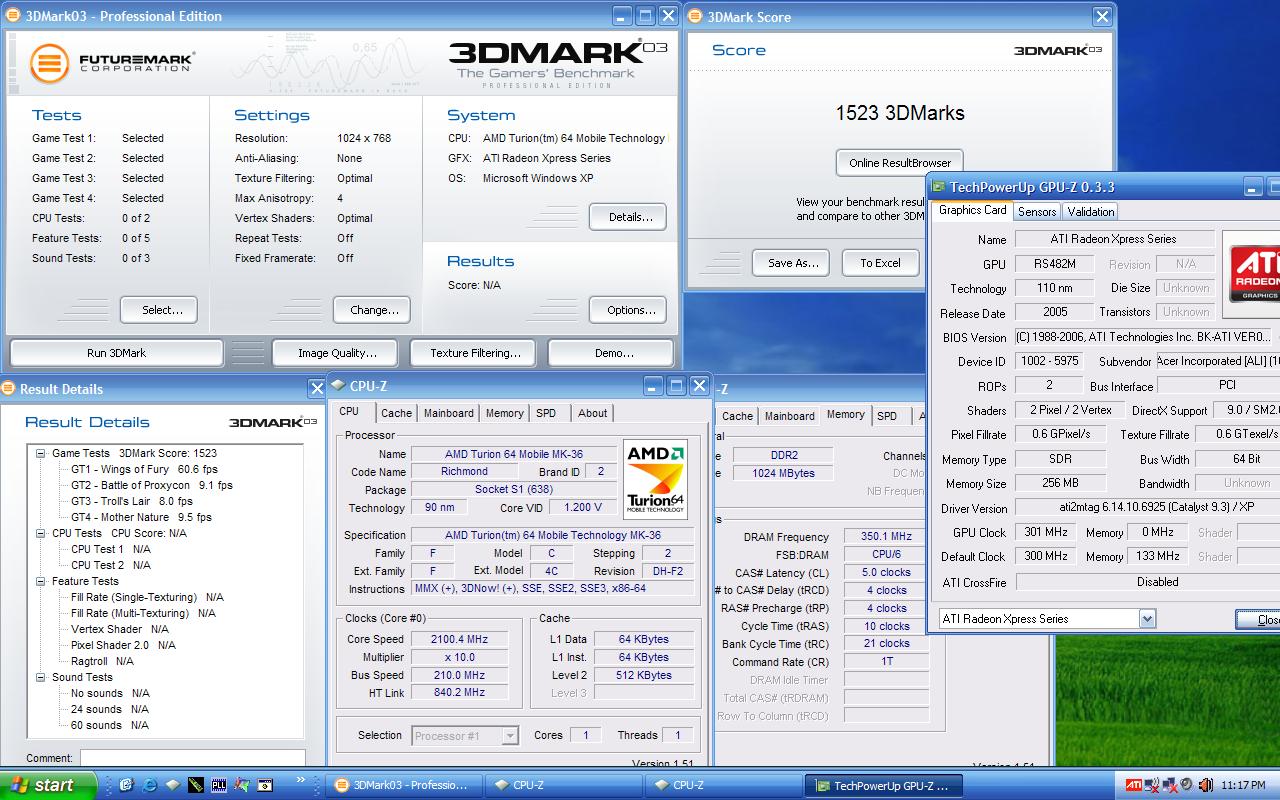
Task: Click the ATI tray icon
Action: 1134,785
